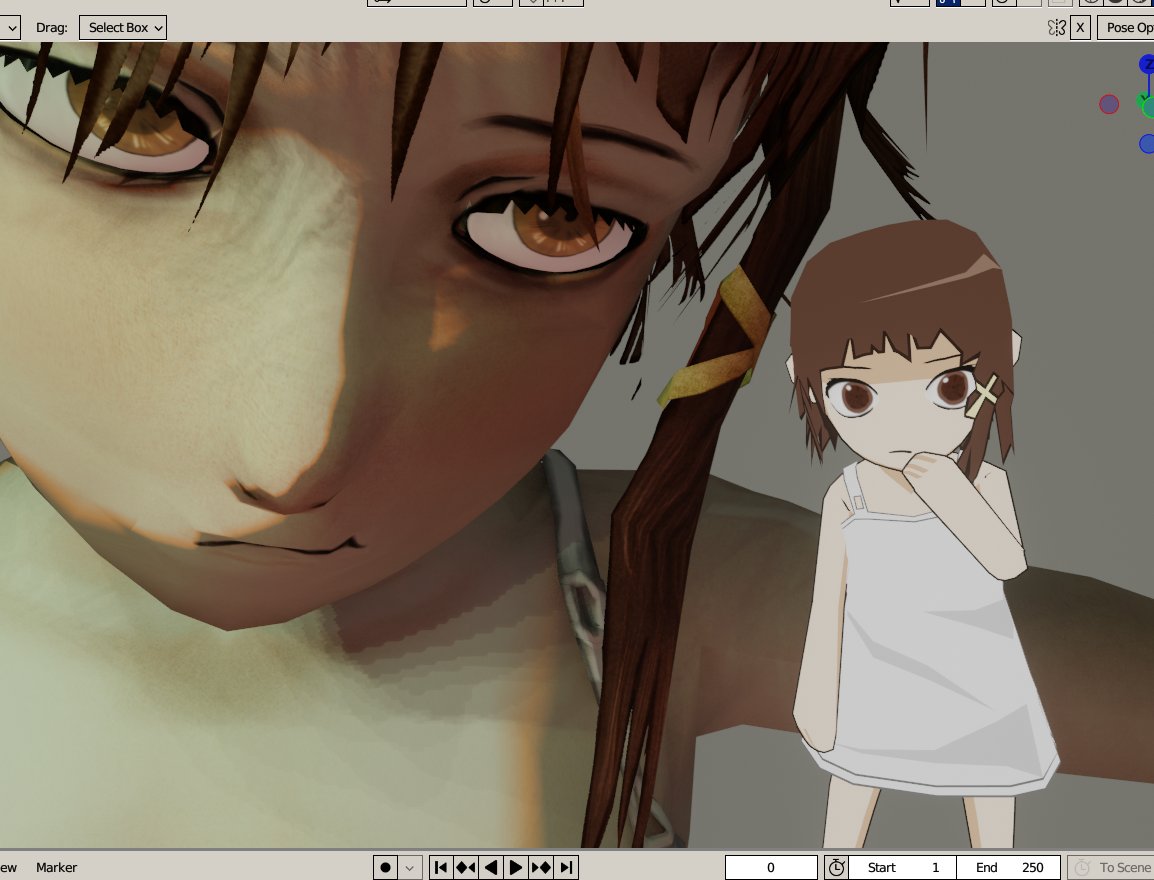Image resolution: width=1154 pixels, height=880 pixels.
Task: Expand the auto keyframing options dropdown
Action: [410, 867]
